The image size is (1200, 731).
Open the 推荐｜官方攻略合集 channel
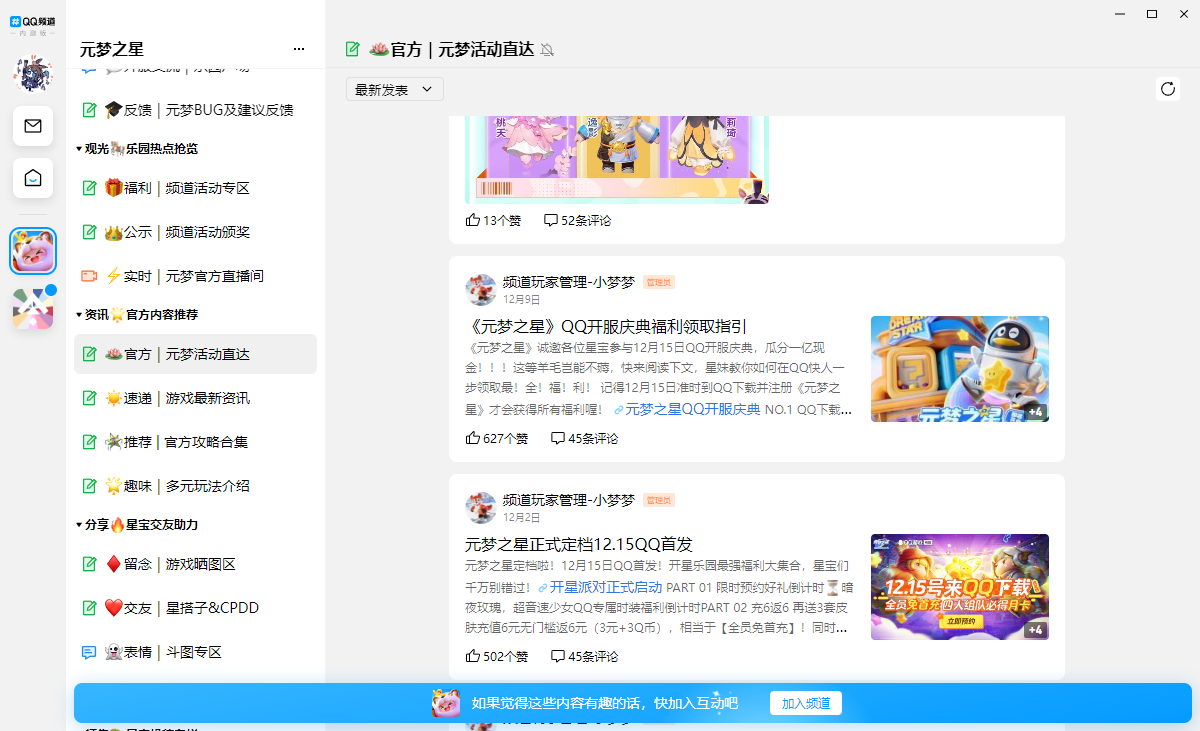click(x=195, y=442)
